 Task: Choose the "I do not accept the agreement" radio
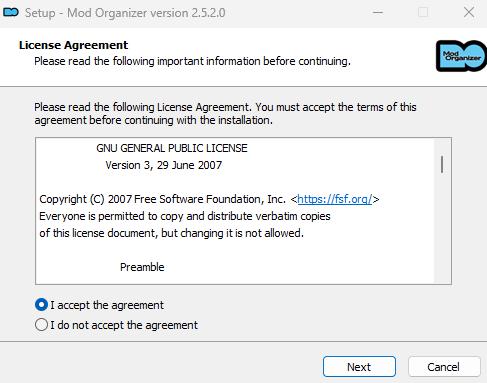41,324
